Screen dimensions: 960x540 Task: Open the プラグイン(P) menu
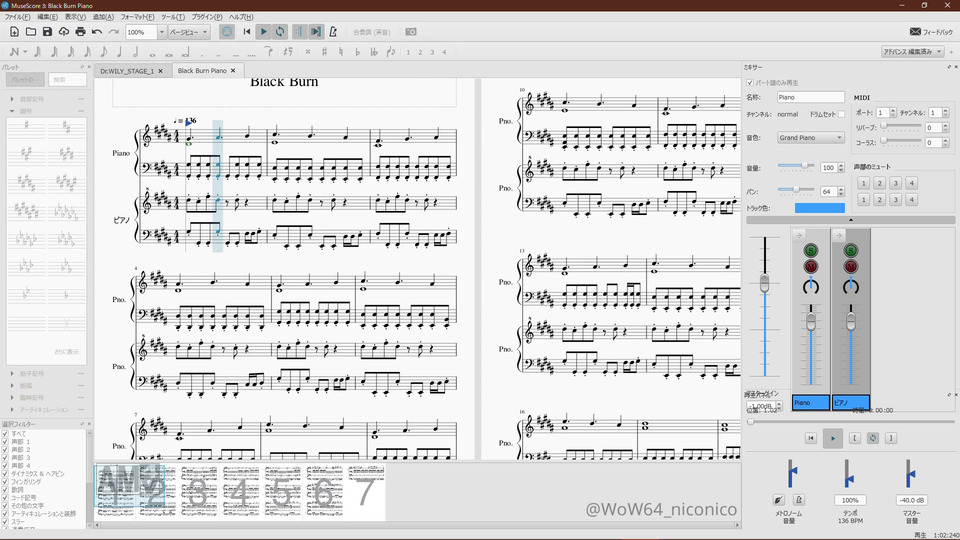point(208,17)
